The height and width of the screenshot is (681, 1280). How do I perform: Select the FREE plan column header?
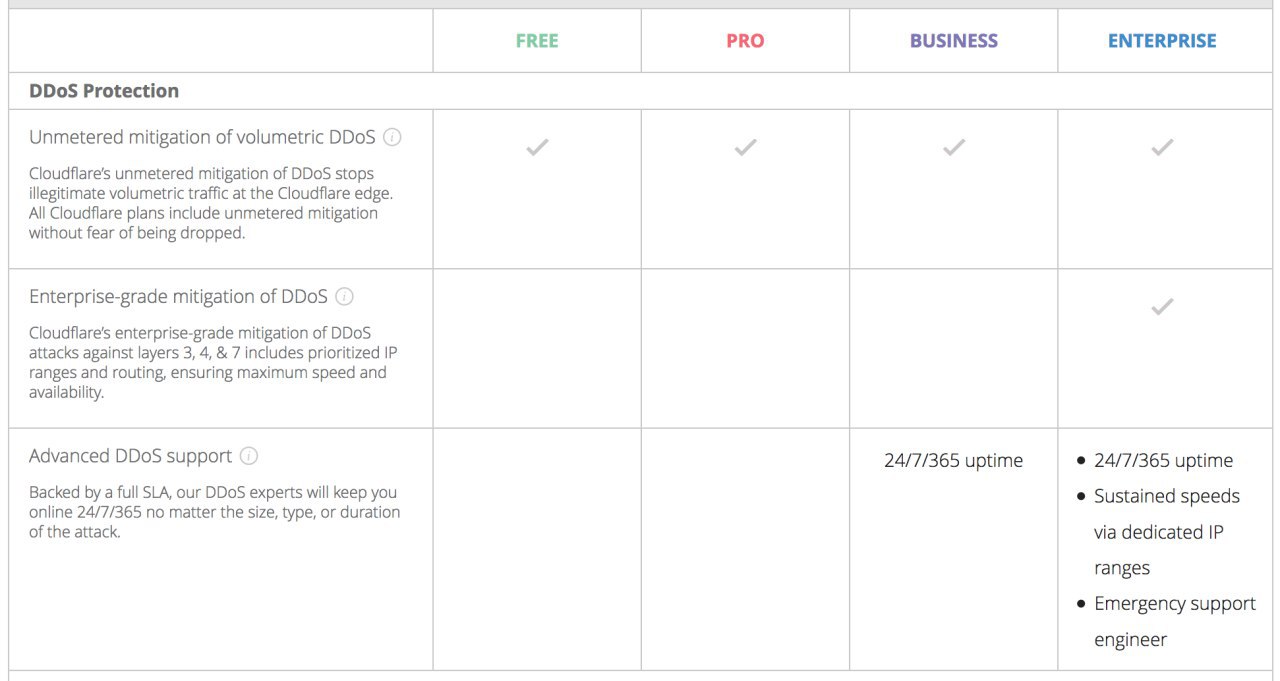tap(537, 41)
